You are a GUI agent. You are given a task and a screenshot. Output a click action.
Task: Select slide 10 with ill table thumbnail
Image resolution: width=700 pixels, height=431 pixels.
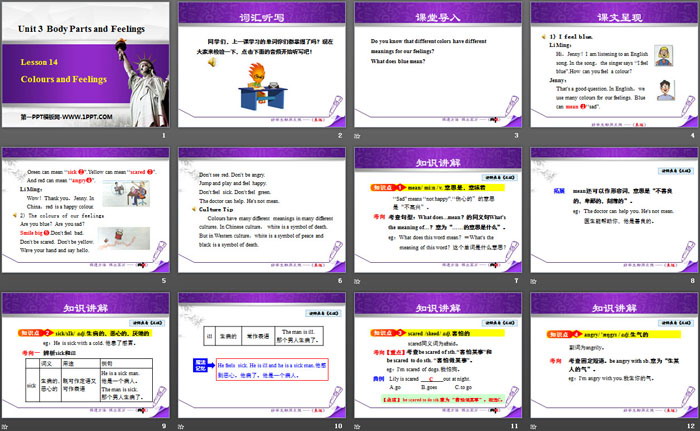click(262, 355)
